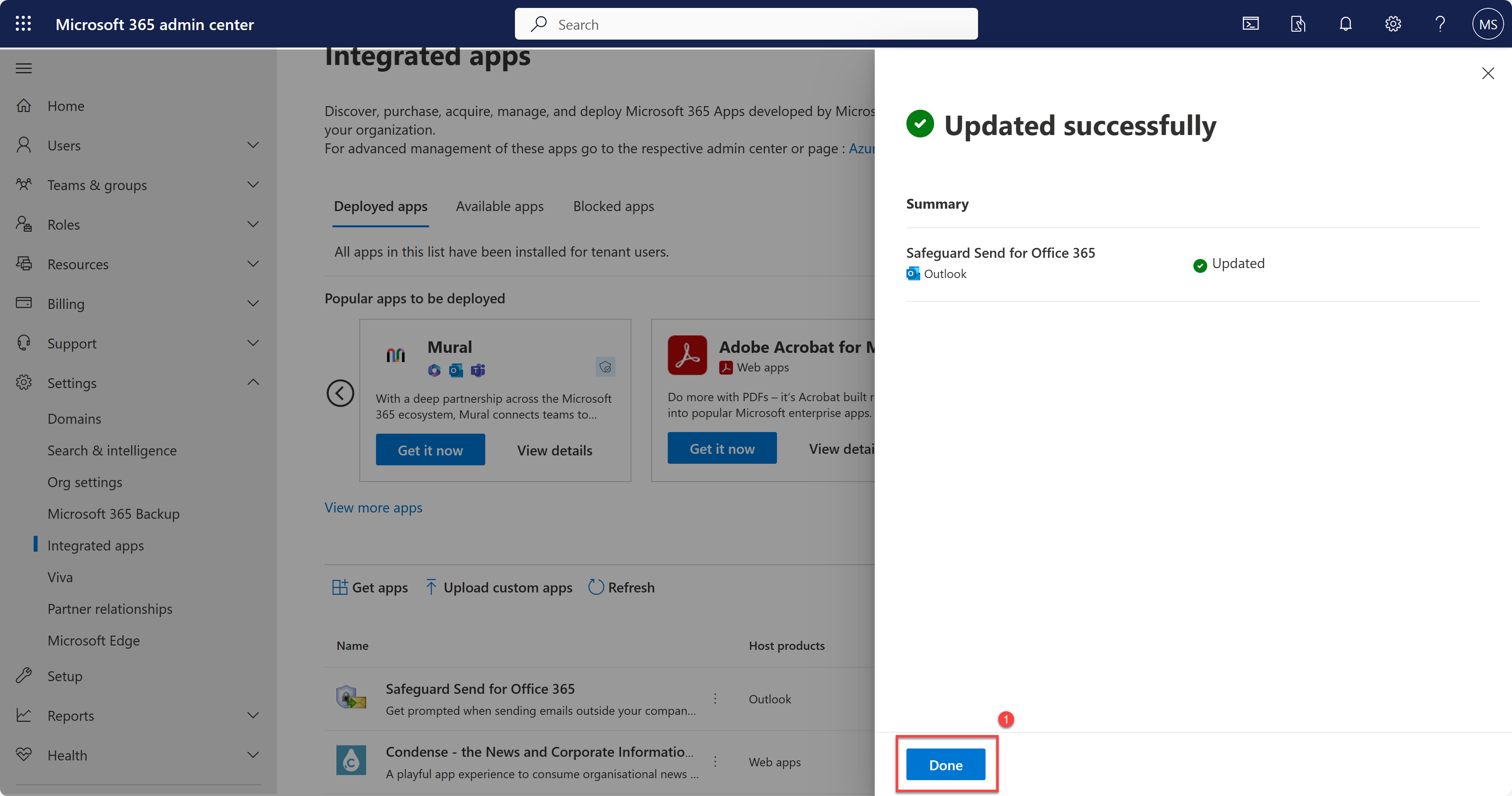Expand the Teams & groups chevron

pos(253,185)
